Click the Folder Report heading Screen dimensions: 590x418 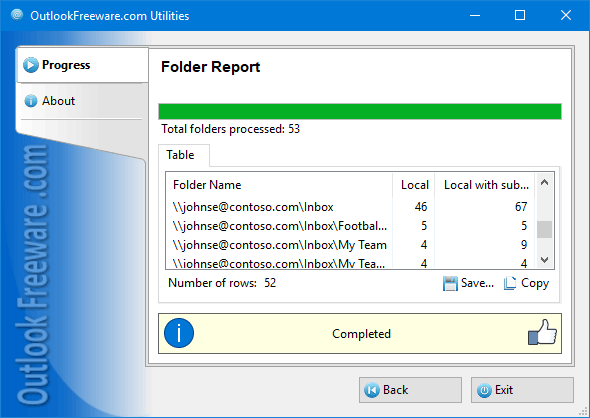pyautogui.click(x=210, y=67)
